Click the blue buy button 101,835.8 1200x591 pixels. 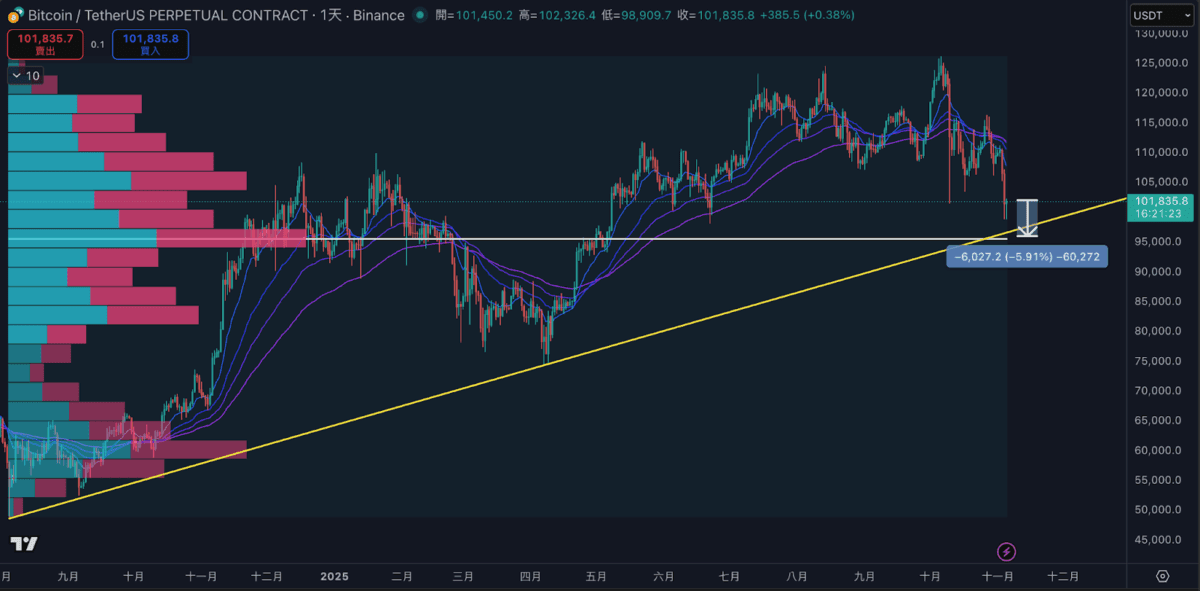[149, 44]
